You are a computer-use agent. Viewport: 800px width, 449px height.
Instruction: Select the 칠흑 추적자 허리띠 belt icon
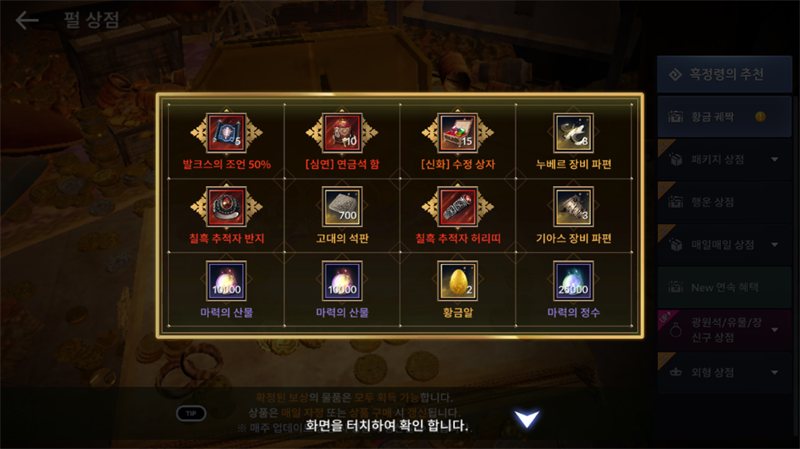458,207
